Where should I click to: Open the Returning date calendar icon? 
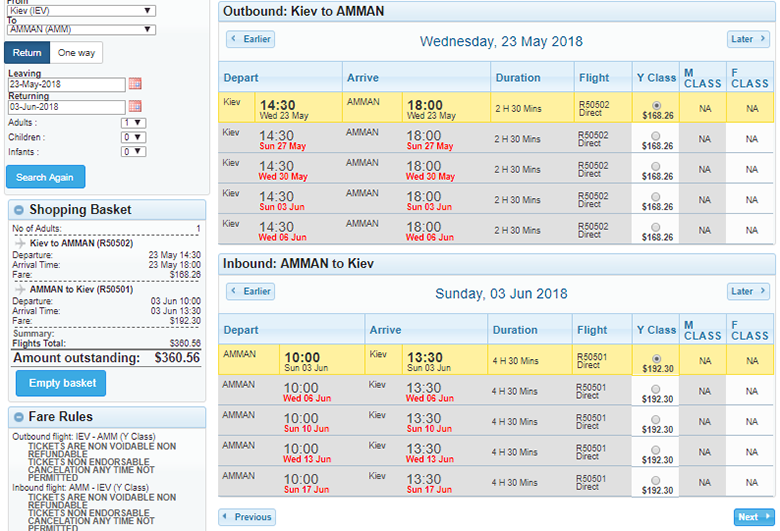135,106
